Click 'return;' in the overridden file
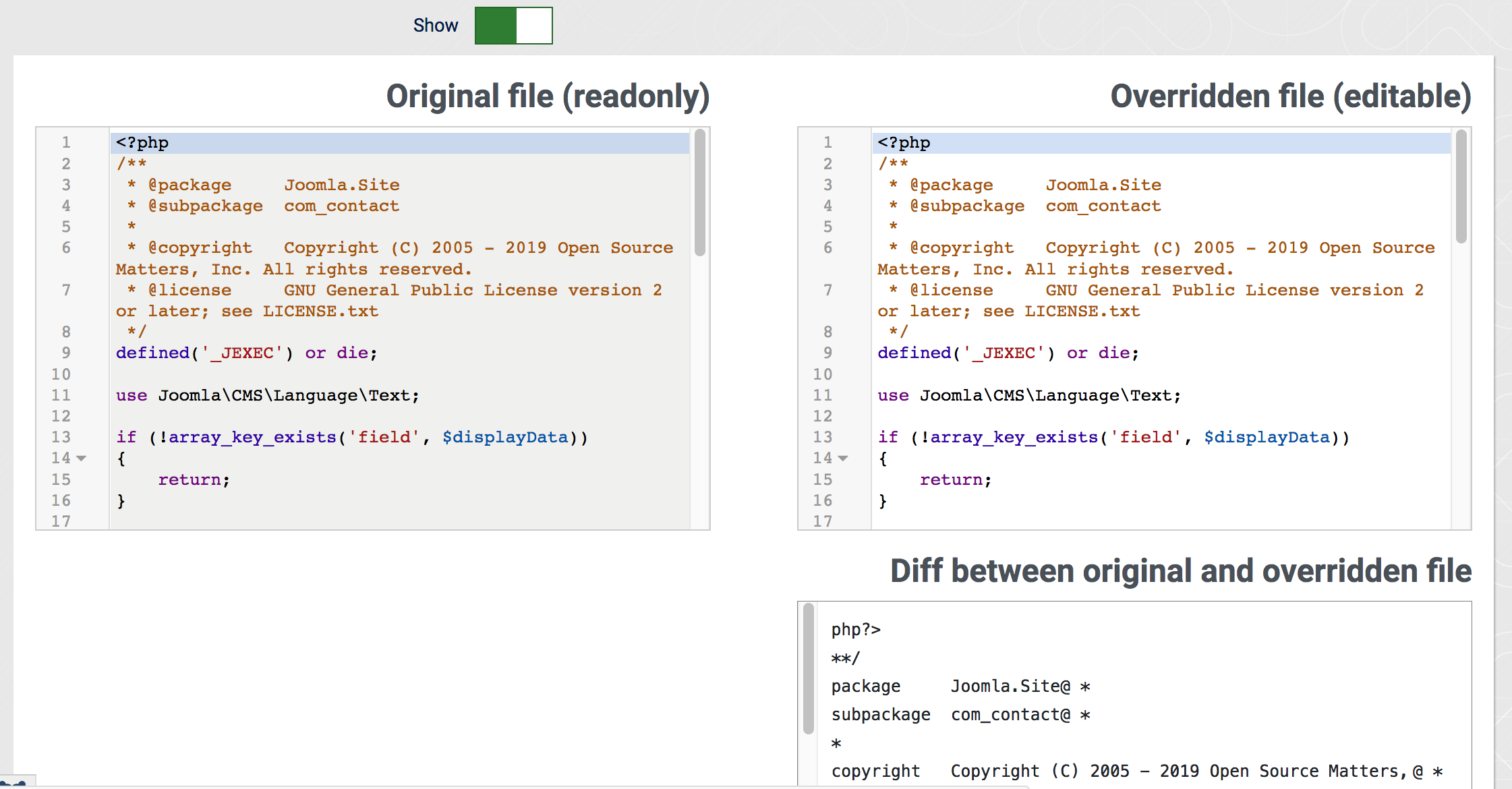Image resolution: width=1512 pixels, height=789 pixels. [x=956, y=479]
